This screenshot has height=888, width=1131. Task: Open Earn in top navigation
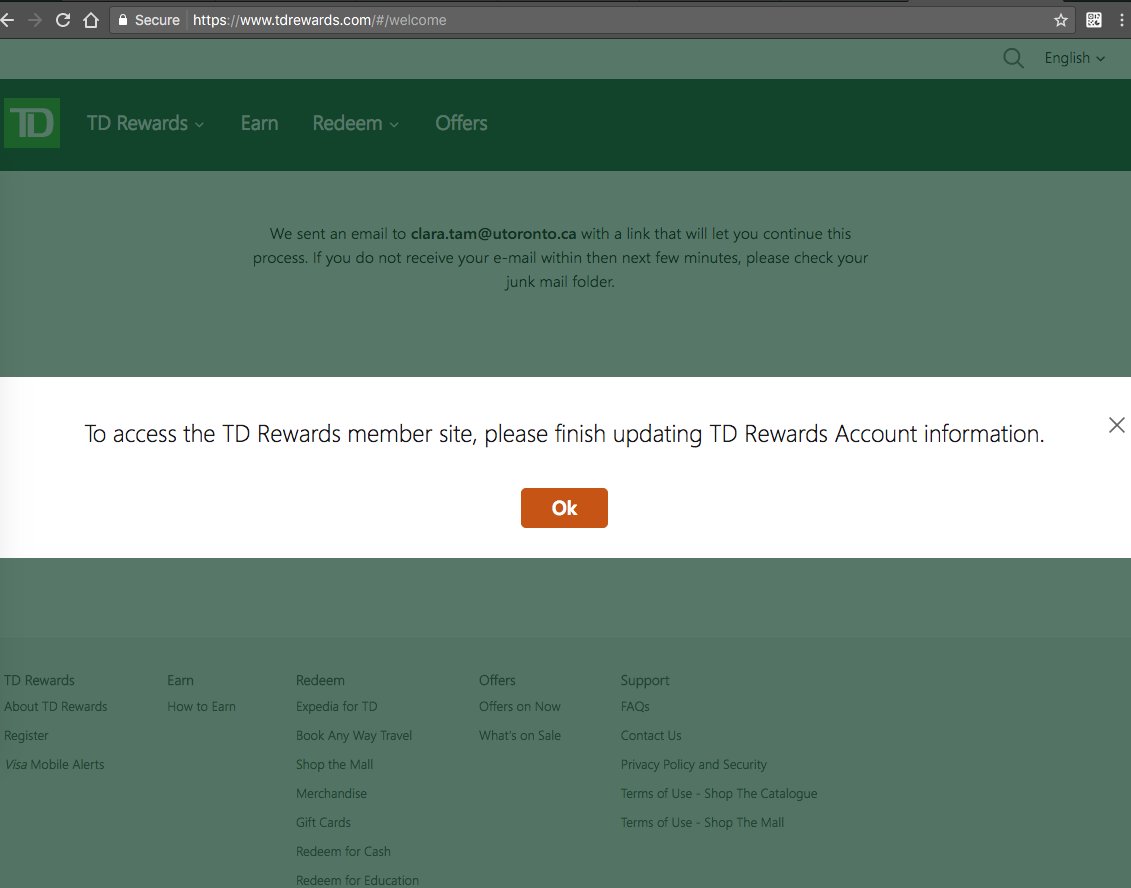coord(260,123)
